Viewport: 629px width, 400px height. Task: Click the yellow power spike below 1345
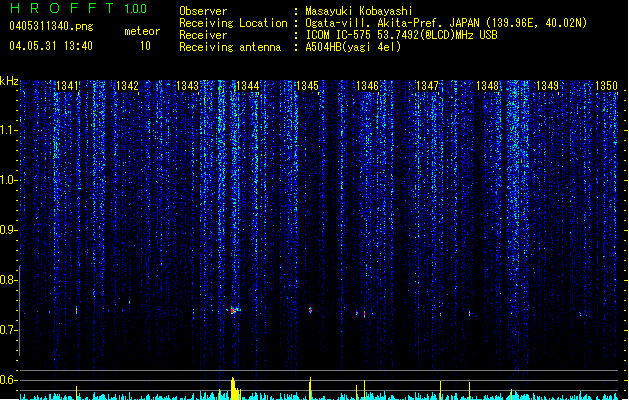click(310, 388)
